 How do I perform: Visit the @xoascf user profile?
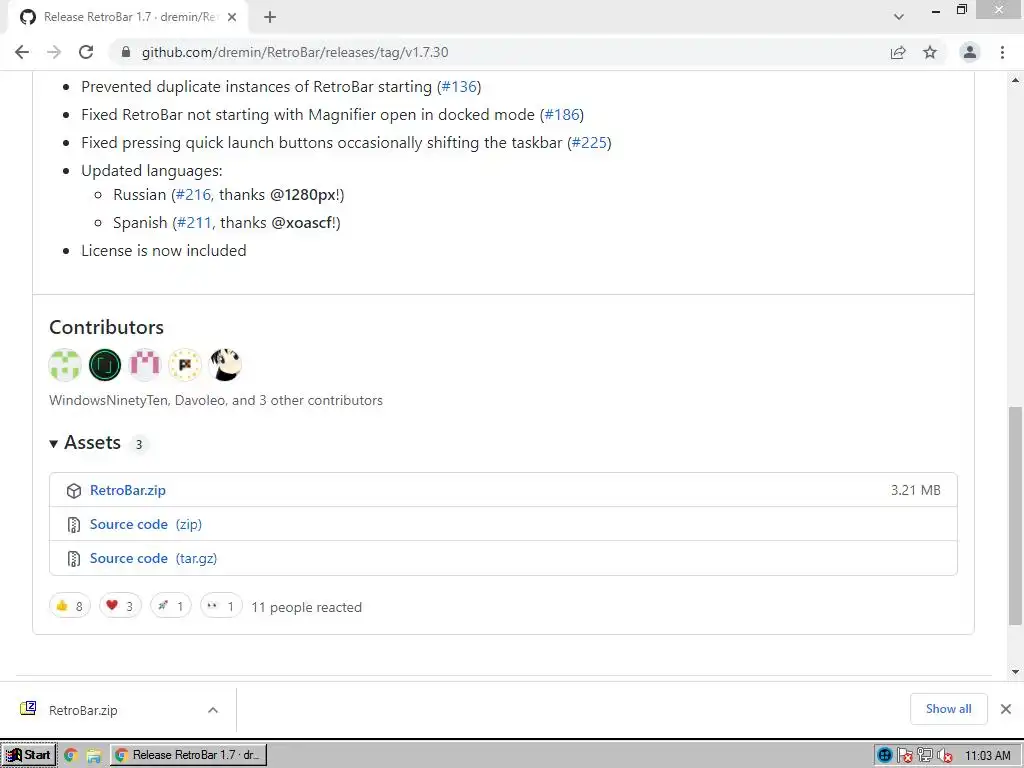point(303,223)
